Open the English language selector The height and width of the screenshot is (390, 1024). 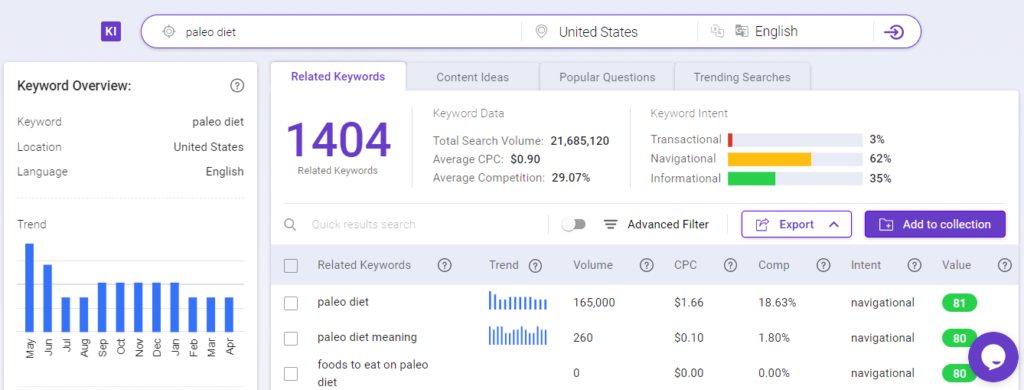776,31
